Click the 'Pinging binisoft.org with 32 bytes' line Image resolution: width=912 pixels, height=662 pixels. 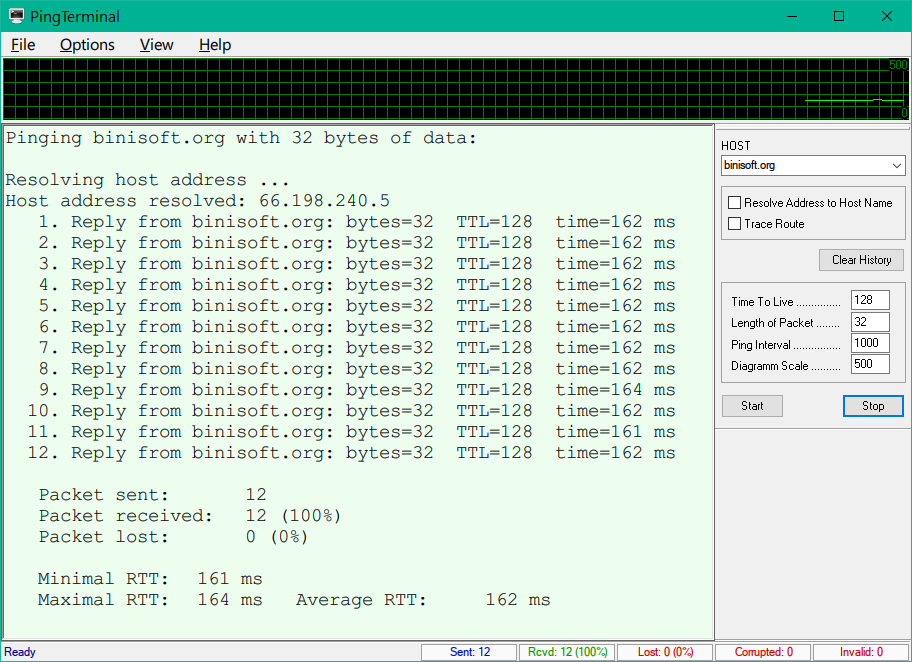tap(241, 138)
